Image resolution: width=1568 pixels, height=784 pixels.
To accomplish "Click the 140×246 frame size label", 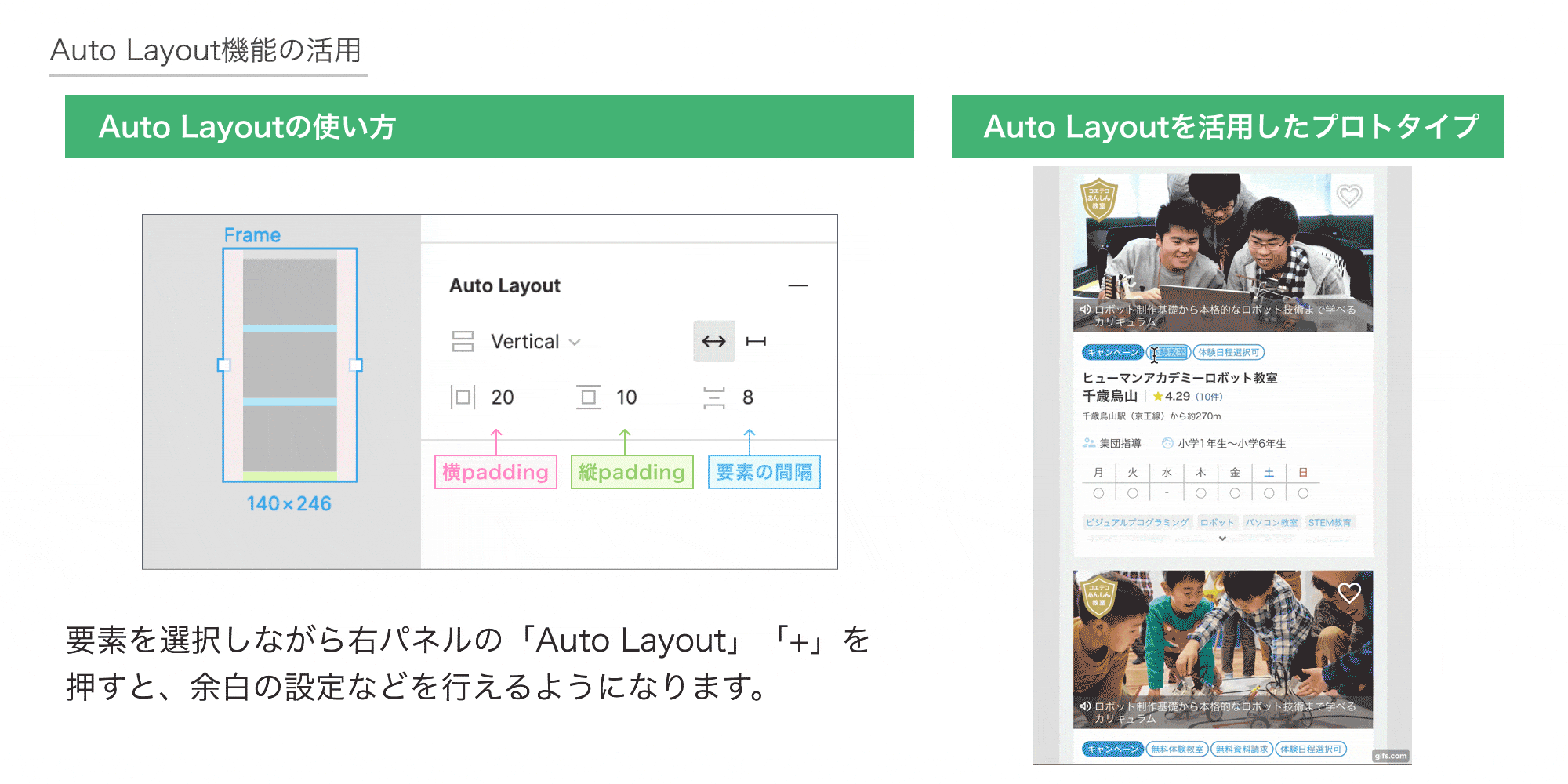I will 289,503.
